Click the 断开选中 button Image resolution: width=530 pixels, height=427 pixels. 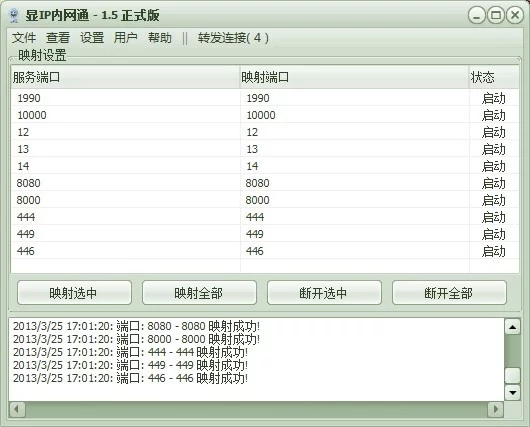[324, 293]
